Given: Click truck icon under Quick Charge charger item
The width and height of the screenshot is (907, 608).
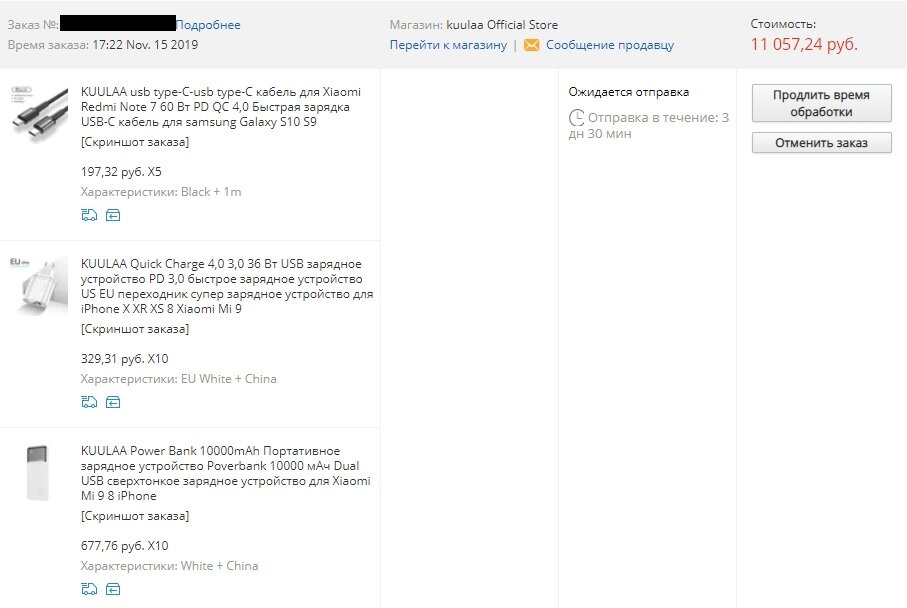Looking at the screenshot, I should [89, 402].
